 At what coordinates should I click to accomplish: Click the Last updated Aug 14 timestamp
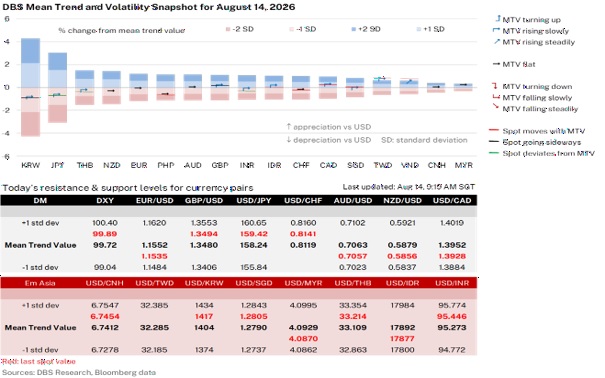[x=409, y=187]
